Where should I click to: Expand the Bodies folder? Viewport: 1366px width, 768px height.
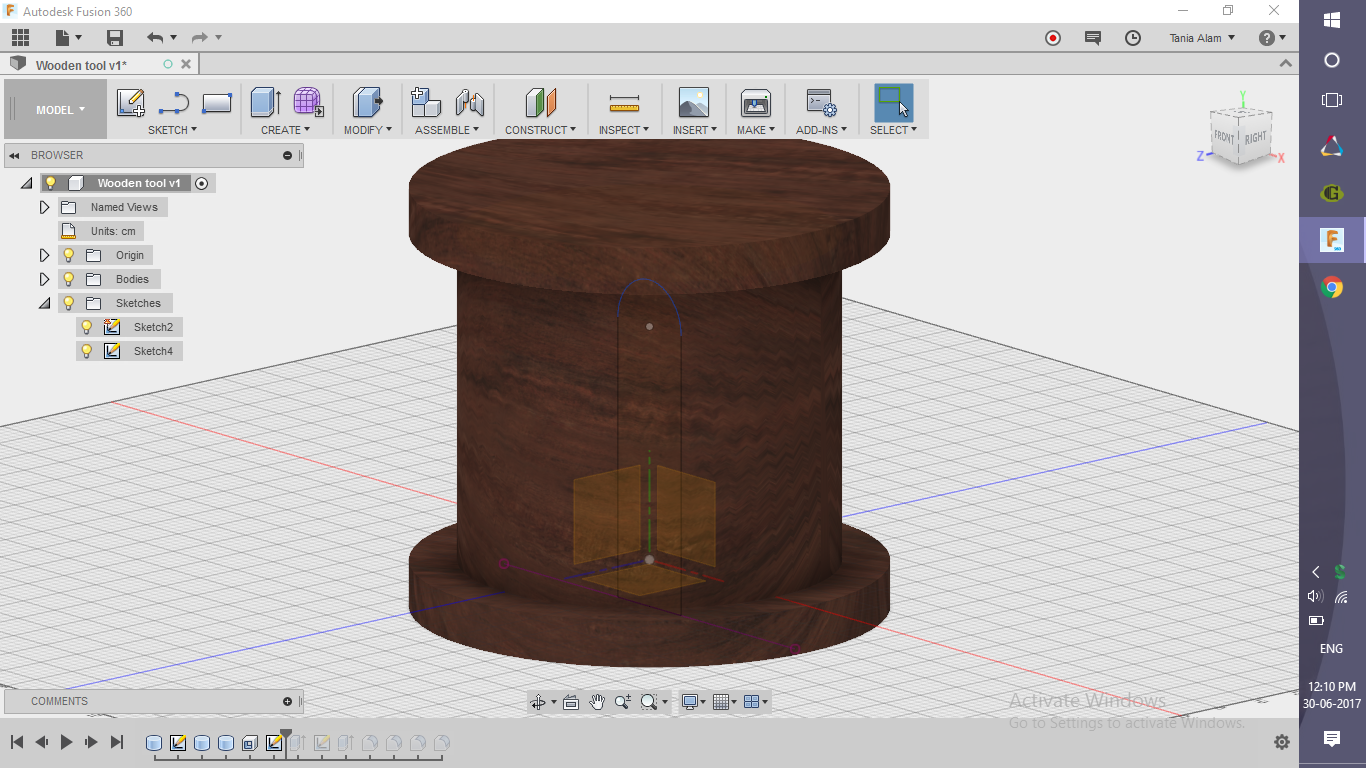click(44, 279)
